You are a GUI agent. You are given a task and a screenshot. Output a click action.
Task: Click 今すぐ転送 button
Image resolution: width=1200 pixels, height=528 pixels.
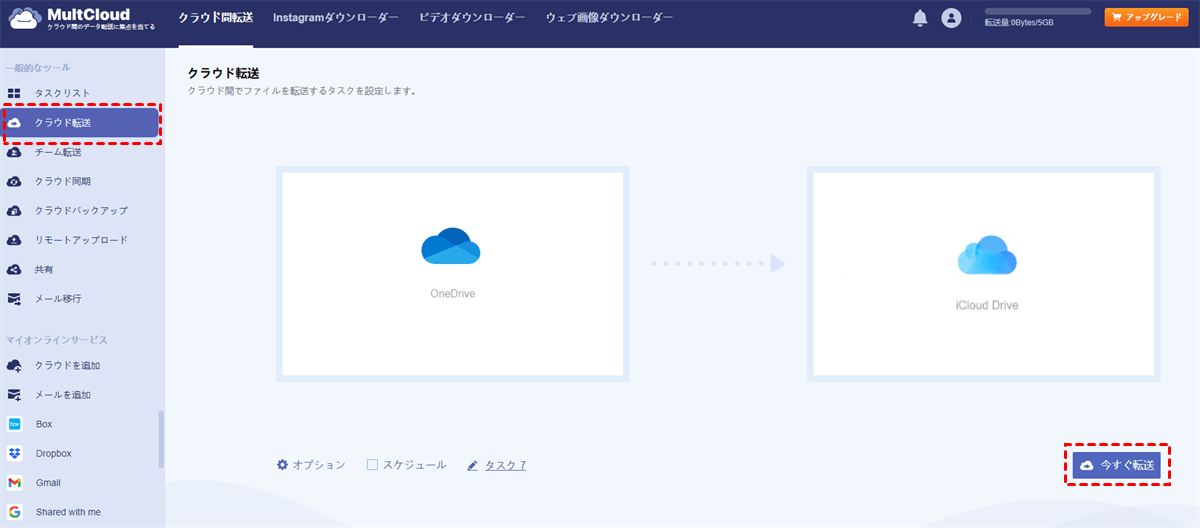click(x=1117, y=466)
